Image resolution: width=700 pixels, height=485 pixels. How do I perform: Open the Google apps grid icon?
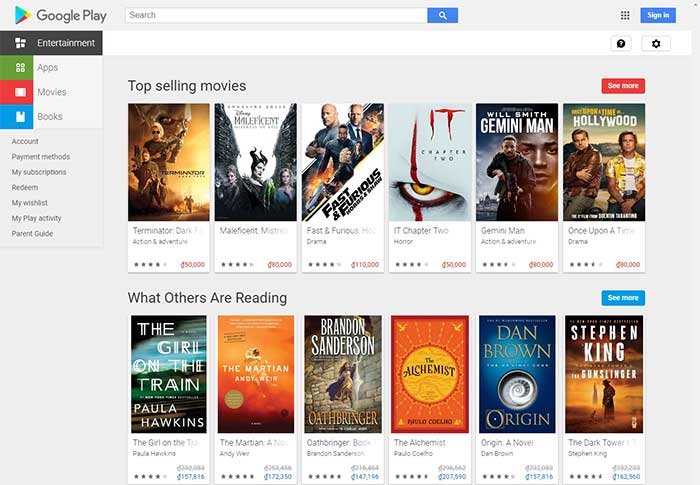click(625, 15)
